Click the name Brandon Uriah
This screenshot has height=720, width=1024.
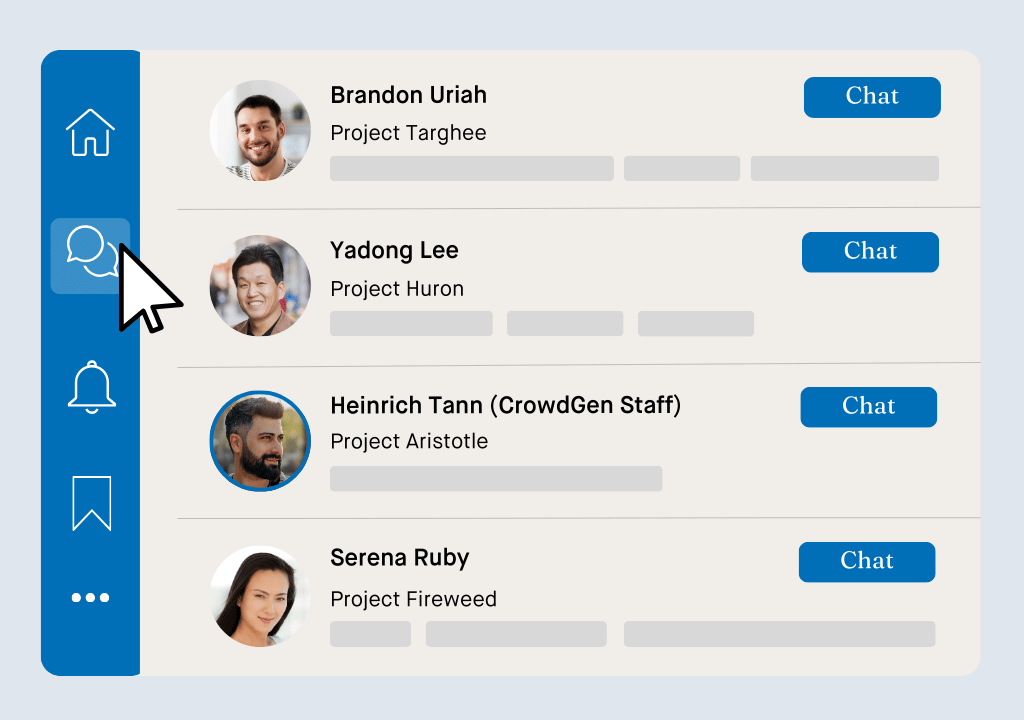point(408,95)
